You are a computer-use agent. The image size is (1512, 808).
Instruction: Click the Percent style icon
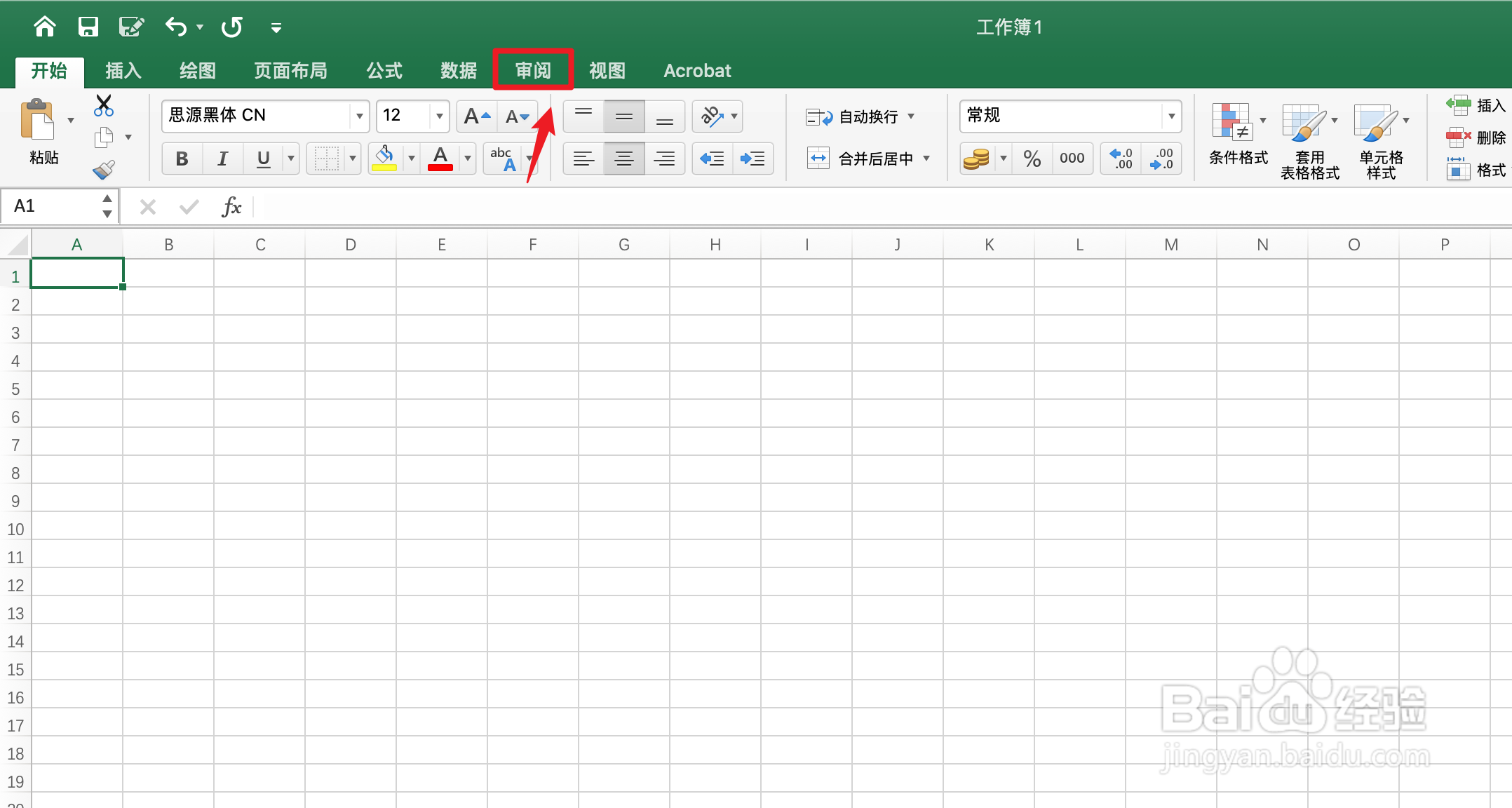coord(1032,159)
